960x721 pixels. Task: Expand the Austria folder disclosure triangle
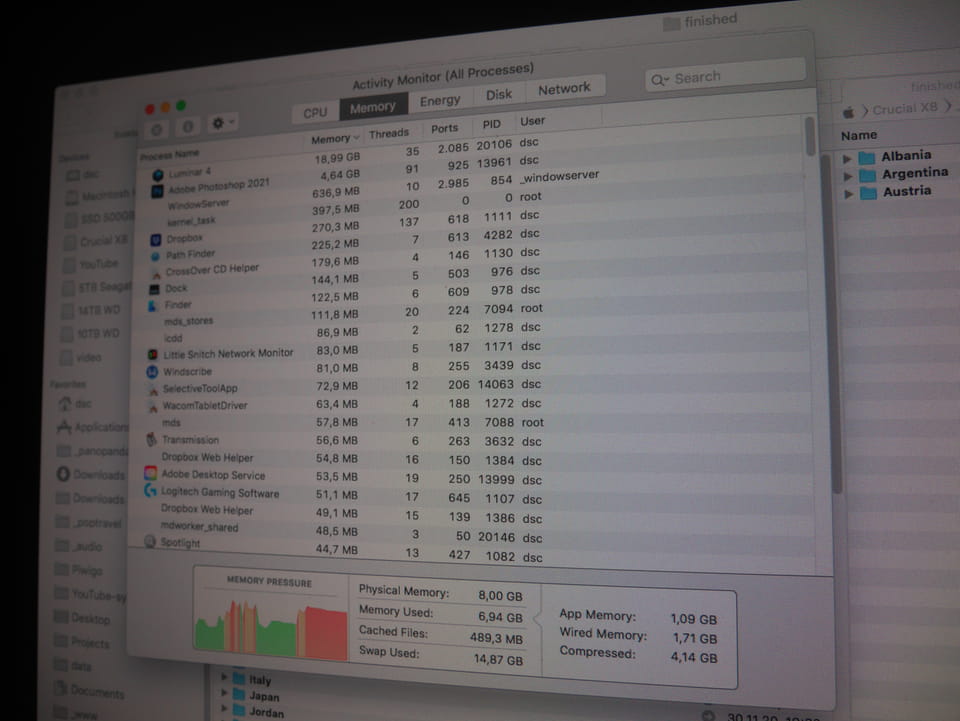(849, 193)
